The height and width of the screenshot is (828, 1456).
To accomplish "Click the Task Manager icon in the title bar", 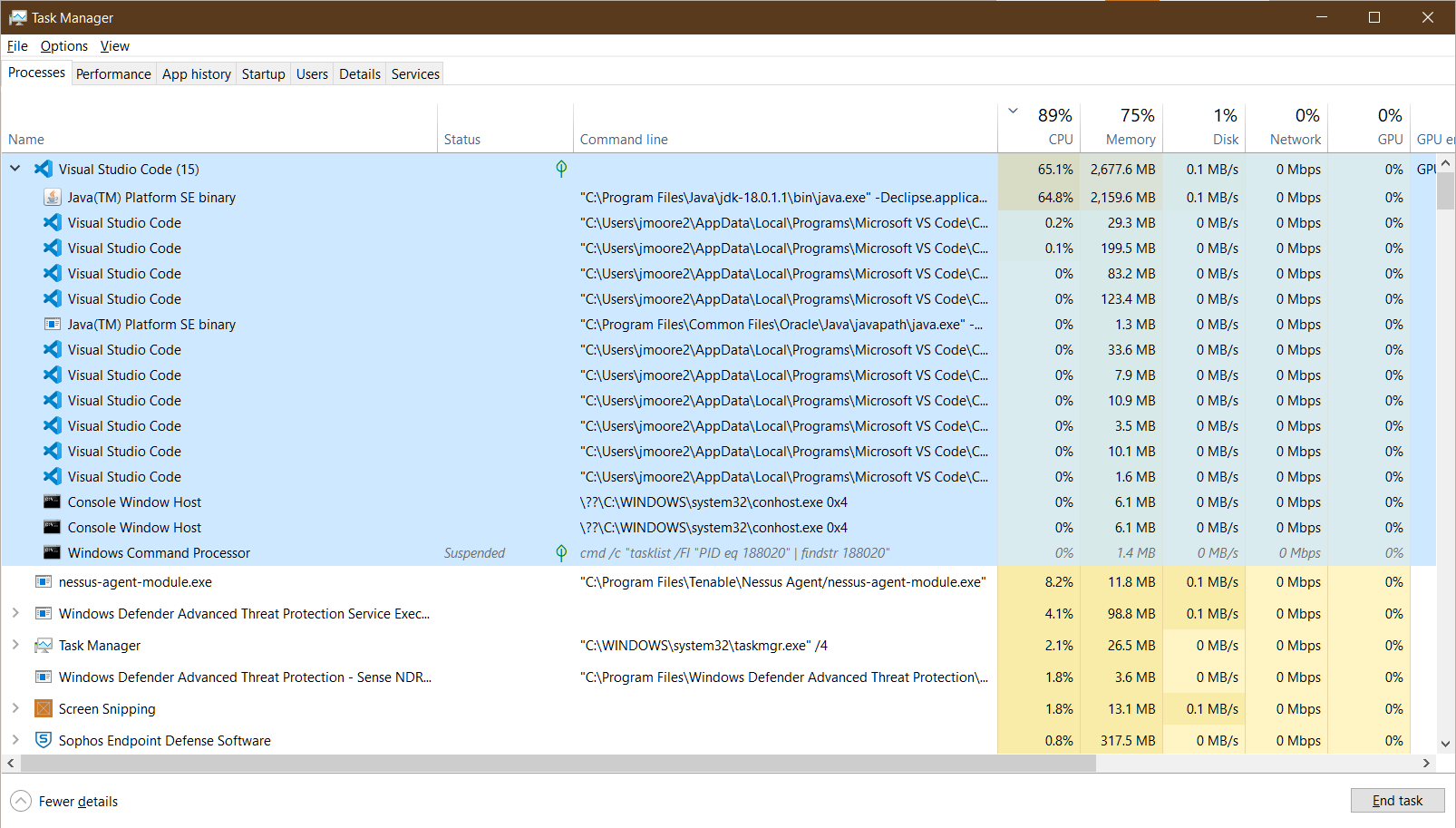I will (x=15, y=17).
